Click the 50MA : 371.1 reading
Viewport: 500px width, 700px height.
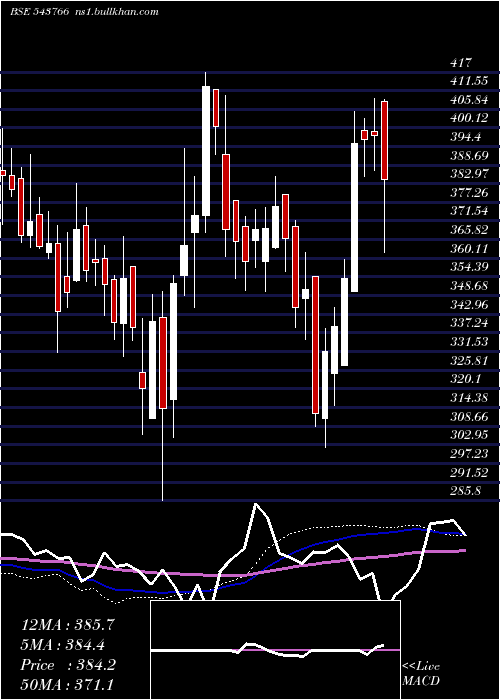tap(68, 685)
